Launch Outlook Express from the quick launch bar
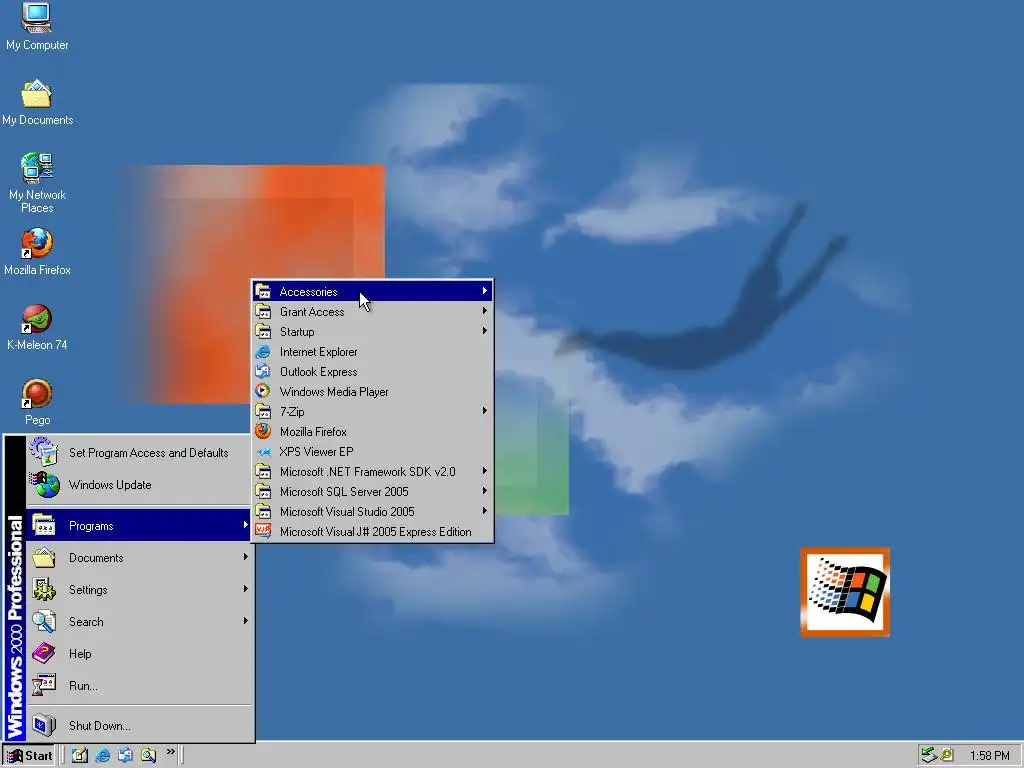 coord(125,755)
